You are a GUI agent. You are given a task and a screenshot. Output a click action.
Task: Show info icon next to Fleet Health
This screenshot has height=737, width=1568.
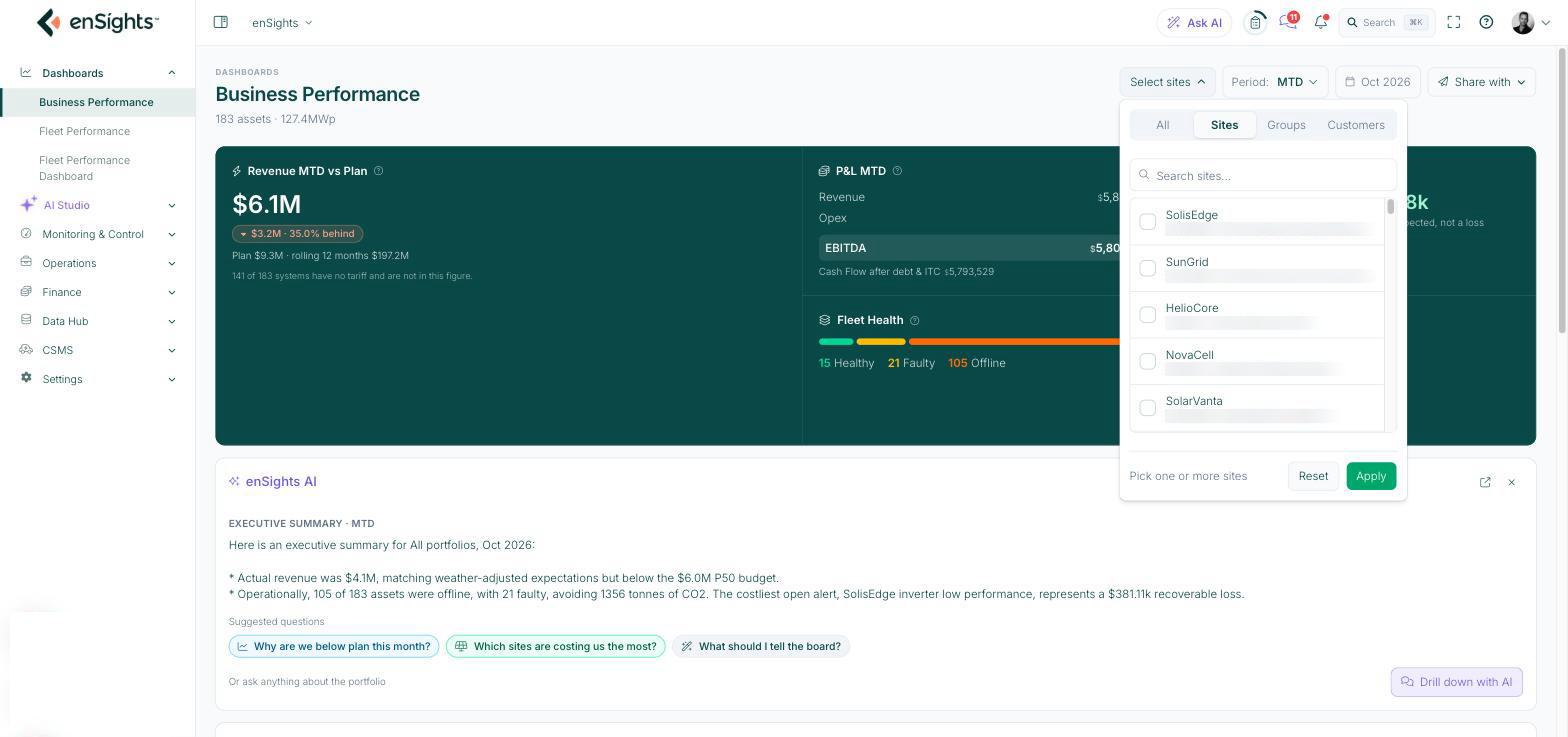(915, 321)
